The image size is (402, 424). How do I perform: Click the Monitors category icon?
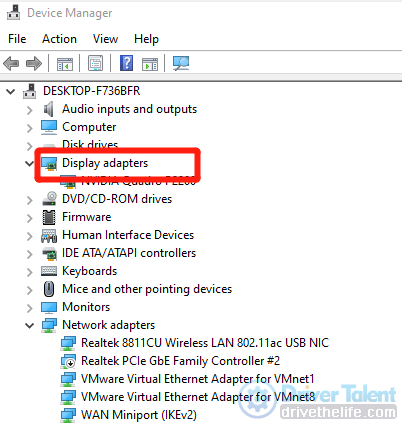click(x=49, y=307)
